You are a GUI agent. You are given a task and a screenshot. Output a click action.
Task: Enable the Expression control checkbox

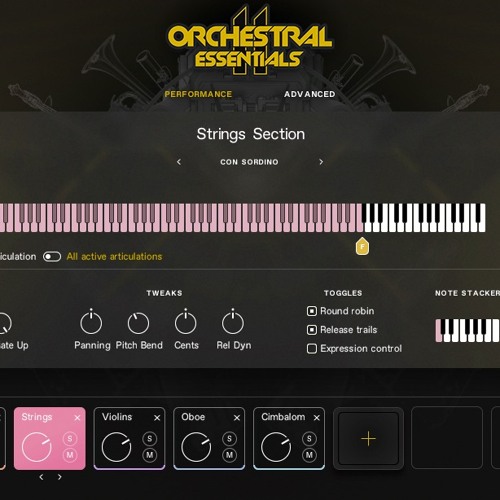tap(312, 349)
